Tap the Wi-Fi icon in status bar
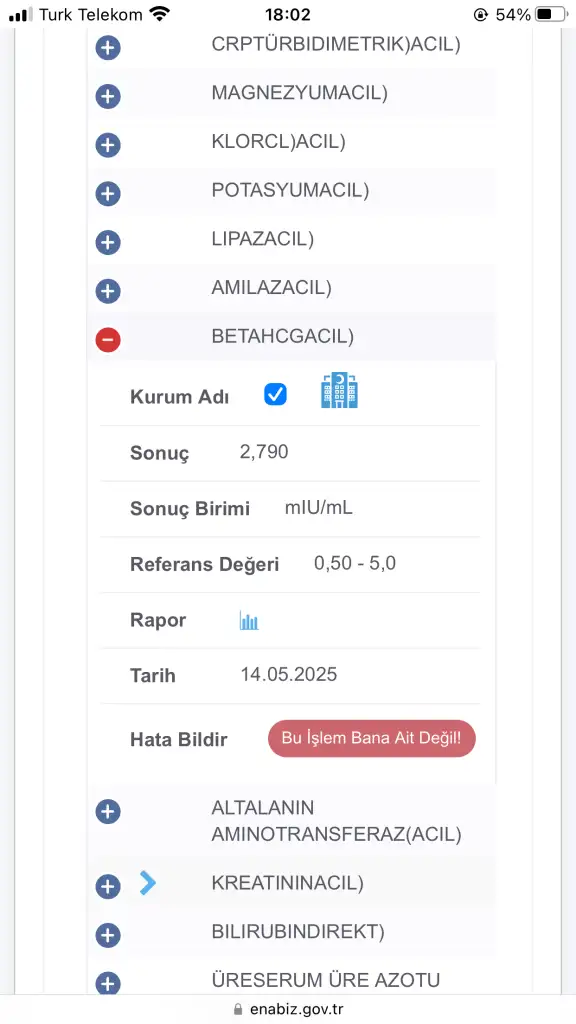Viewport: 576px width, 1024px height. point(159,14)
